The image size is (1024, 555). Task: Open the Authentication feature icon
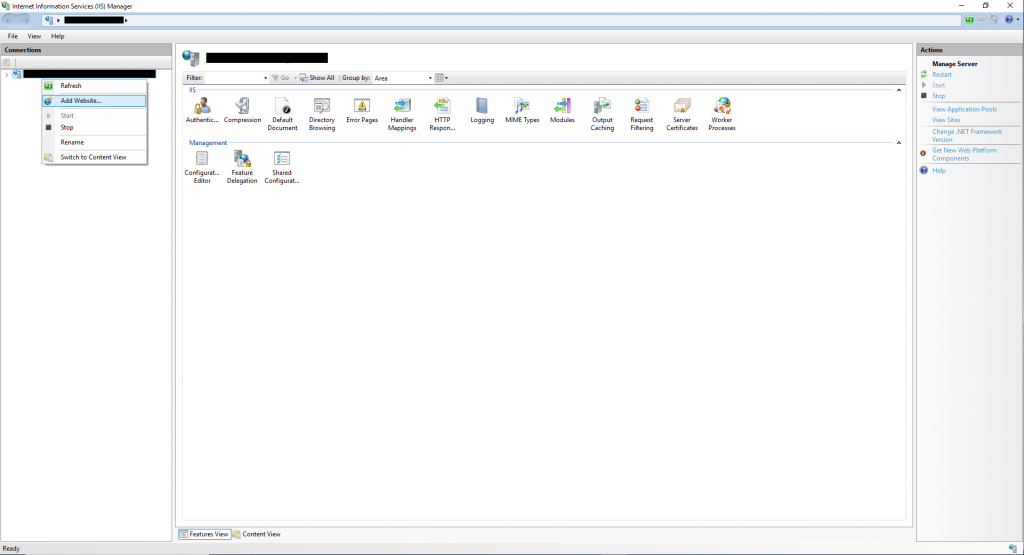click(202, 106)
